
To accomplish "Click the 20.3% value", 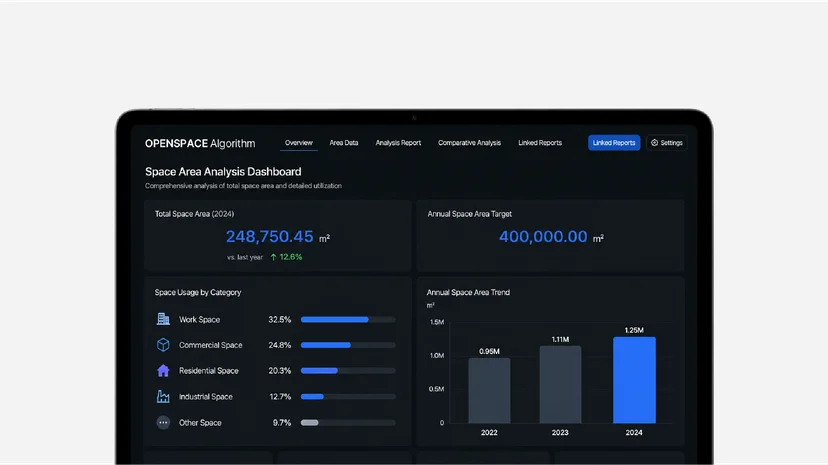I will 279,371.
